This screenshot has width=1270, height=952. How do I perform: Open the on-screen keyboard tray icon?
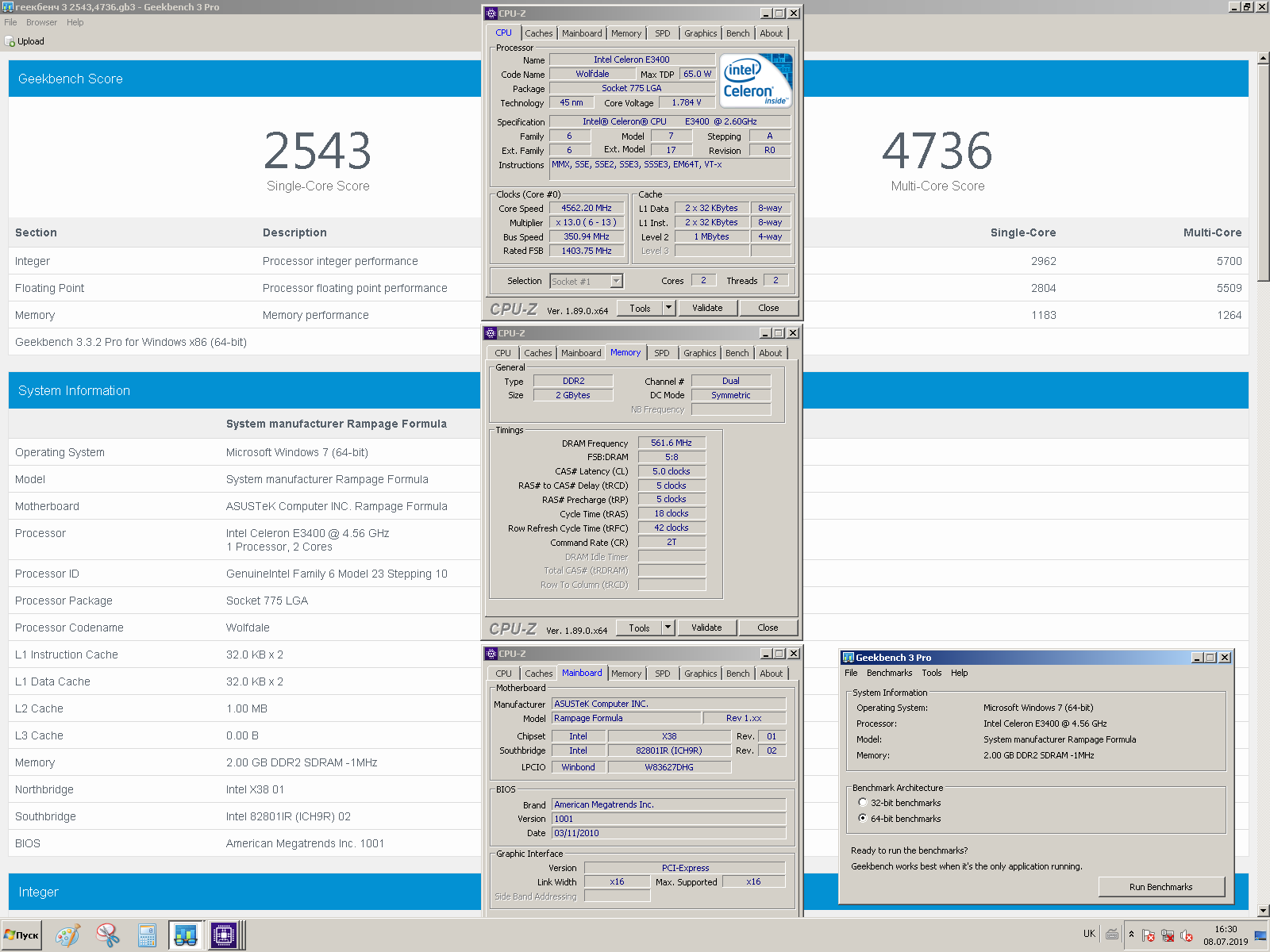point(1112,935)
